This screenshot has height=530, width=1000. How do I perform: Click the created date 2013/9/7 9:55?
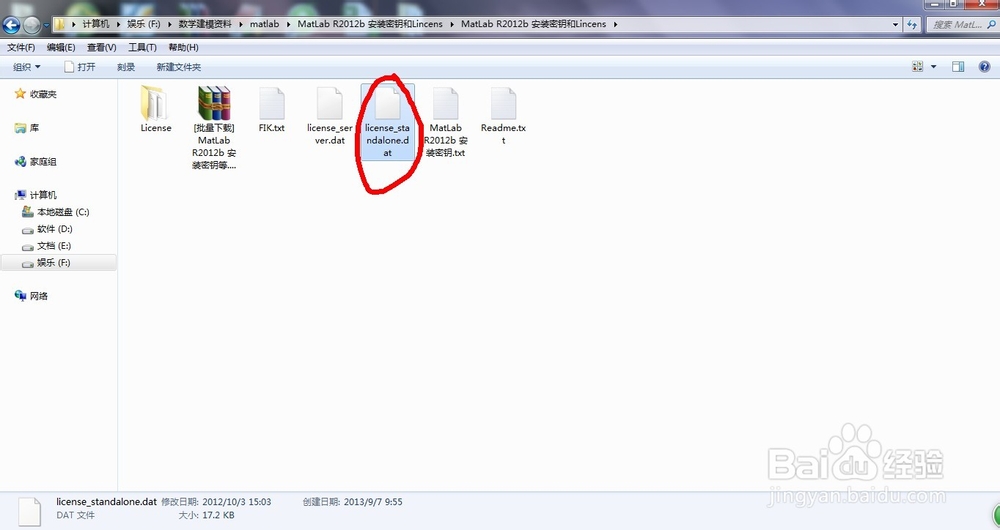(373, 502)
